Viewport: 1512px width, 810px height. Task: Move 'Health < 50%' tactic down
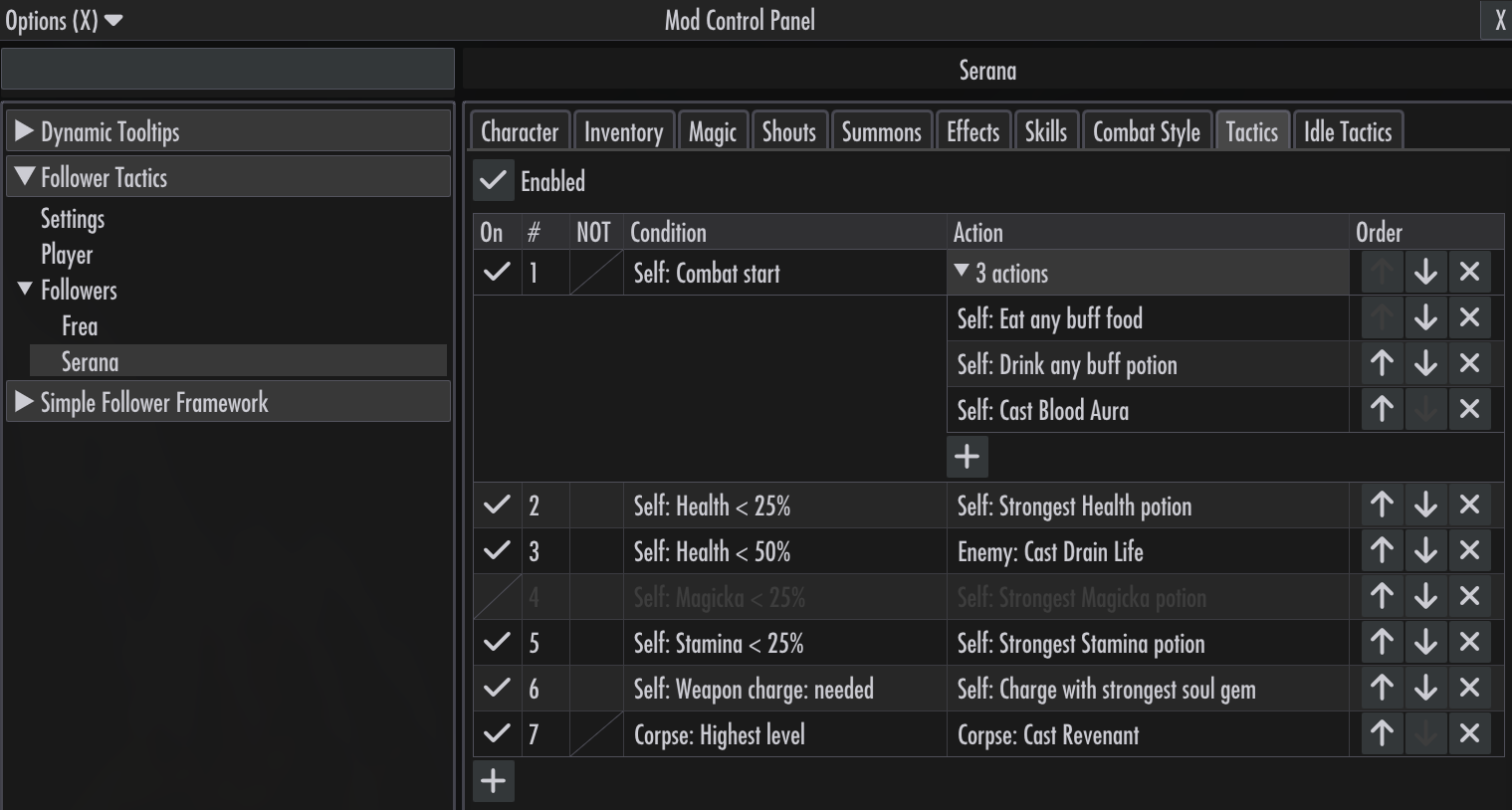(1425, 550)
